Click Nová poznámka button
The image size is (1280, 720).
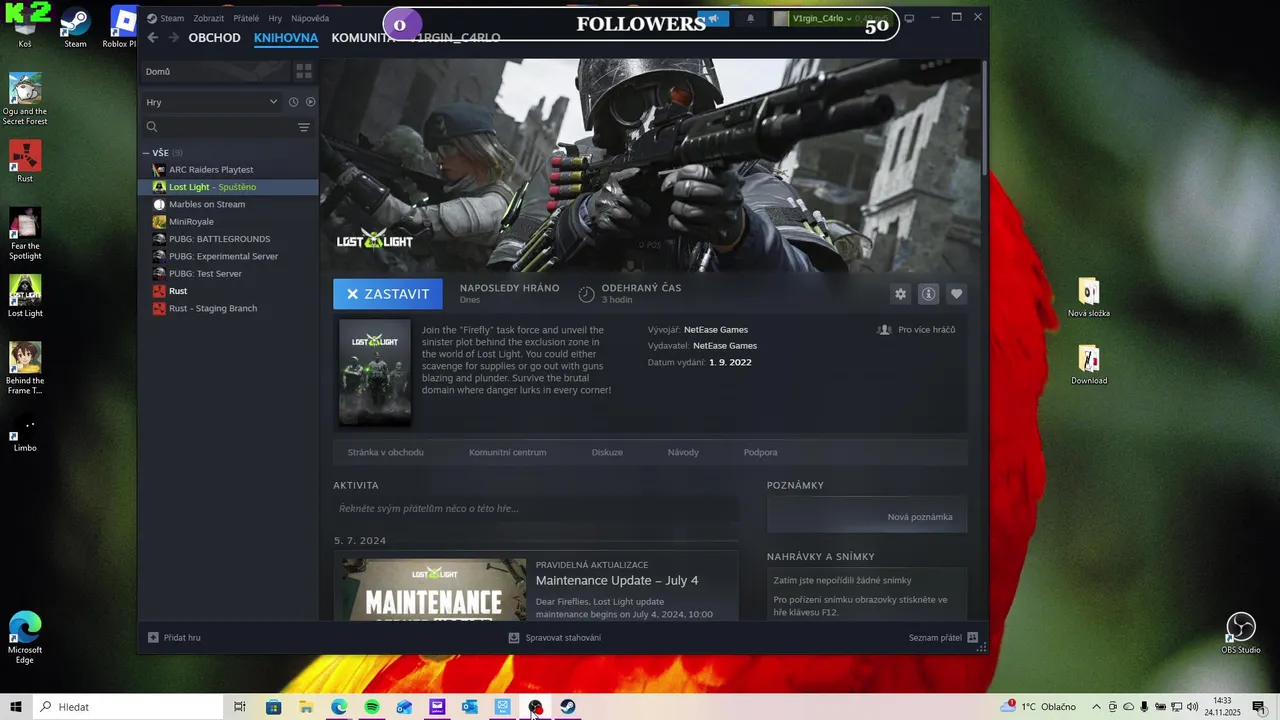click(920, 517)
